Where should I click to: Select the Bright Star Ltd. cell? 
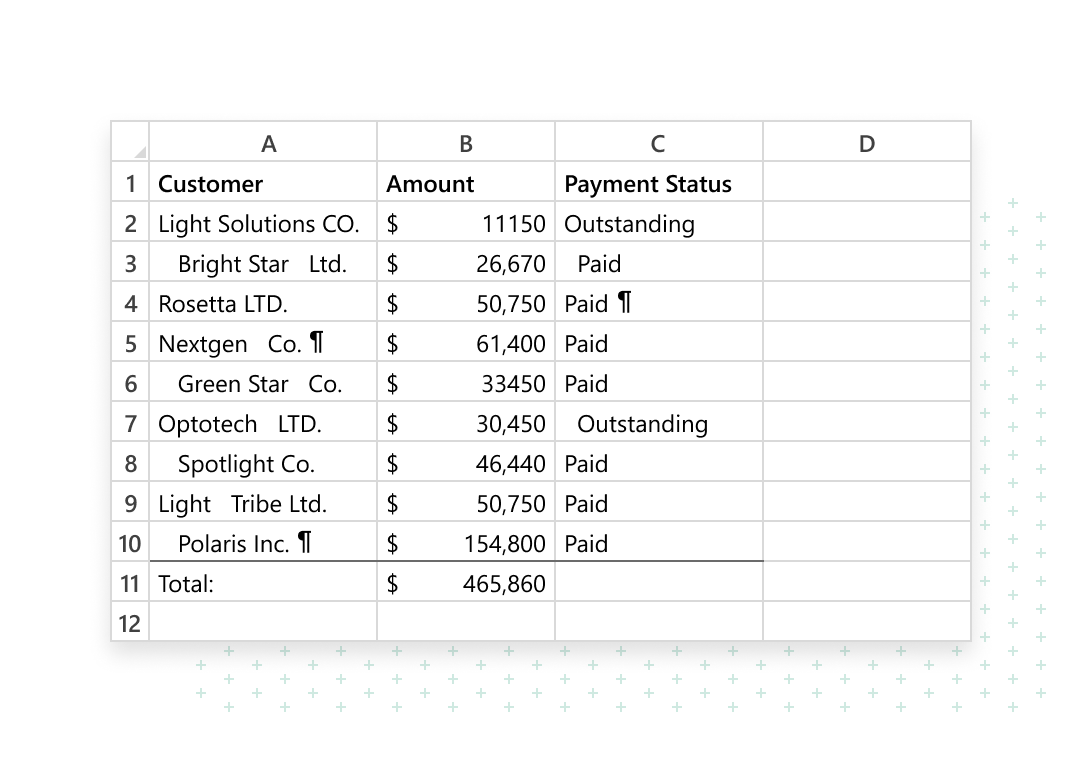pyautogui.click(x=263, y=264)
